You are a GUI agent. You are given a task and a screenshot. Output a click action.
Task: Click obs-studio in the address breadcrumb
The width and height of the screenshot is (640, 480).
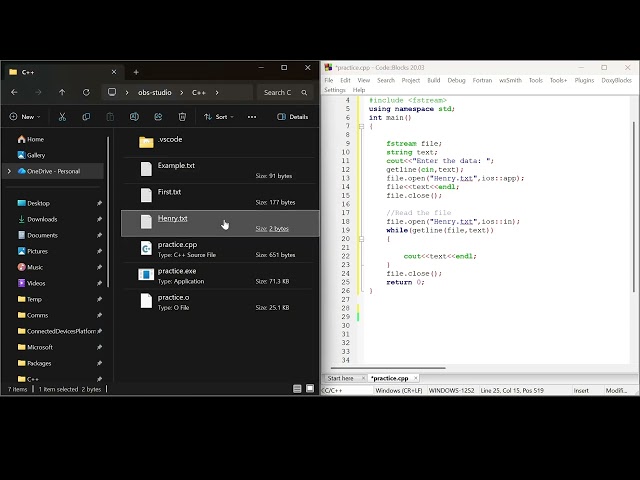tap(155, 93)
